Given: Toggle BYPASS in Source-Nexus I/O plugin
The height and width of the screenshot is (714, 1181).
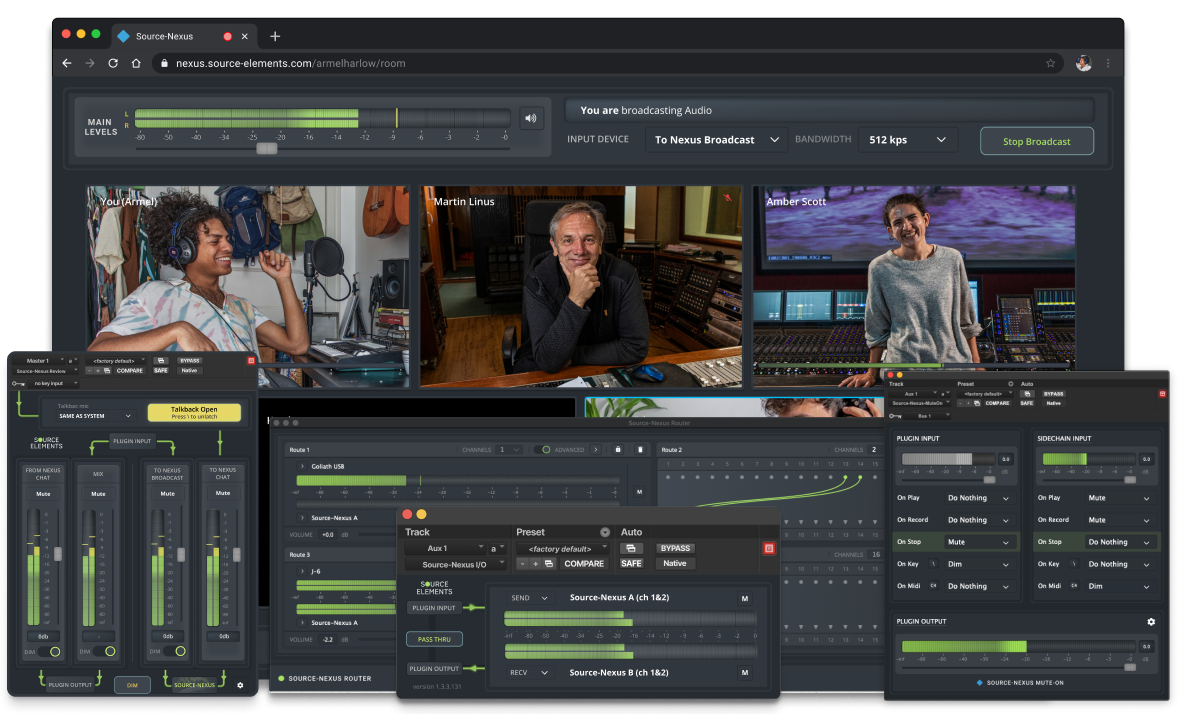Looking at the screenshot, I should pyautogui.click(x=675, y=548).
